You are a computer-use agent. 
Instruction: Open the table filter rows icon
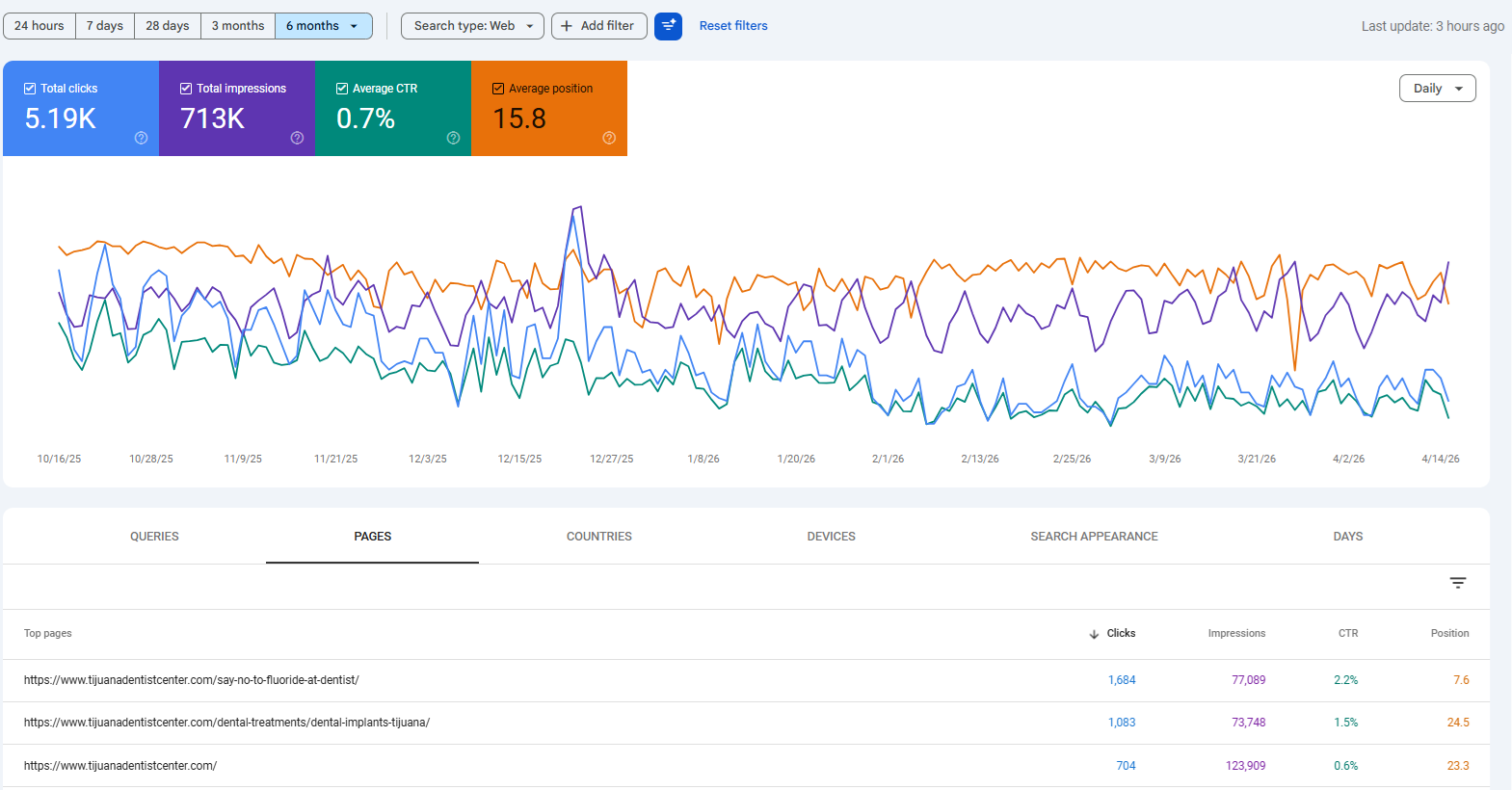[1457, 583]
